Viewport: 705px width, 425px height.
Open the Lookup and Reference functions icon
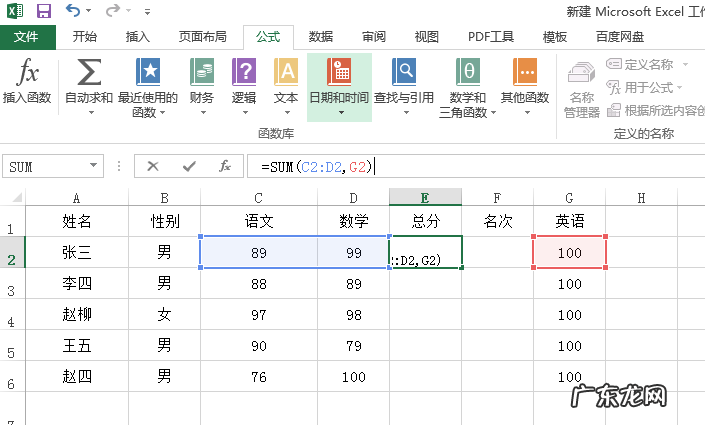pos(404,72)
